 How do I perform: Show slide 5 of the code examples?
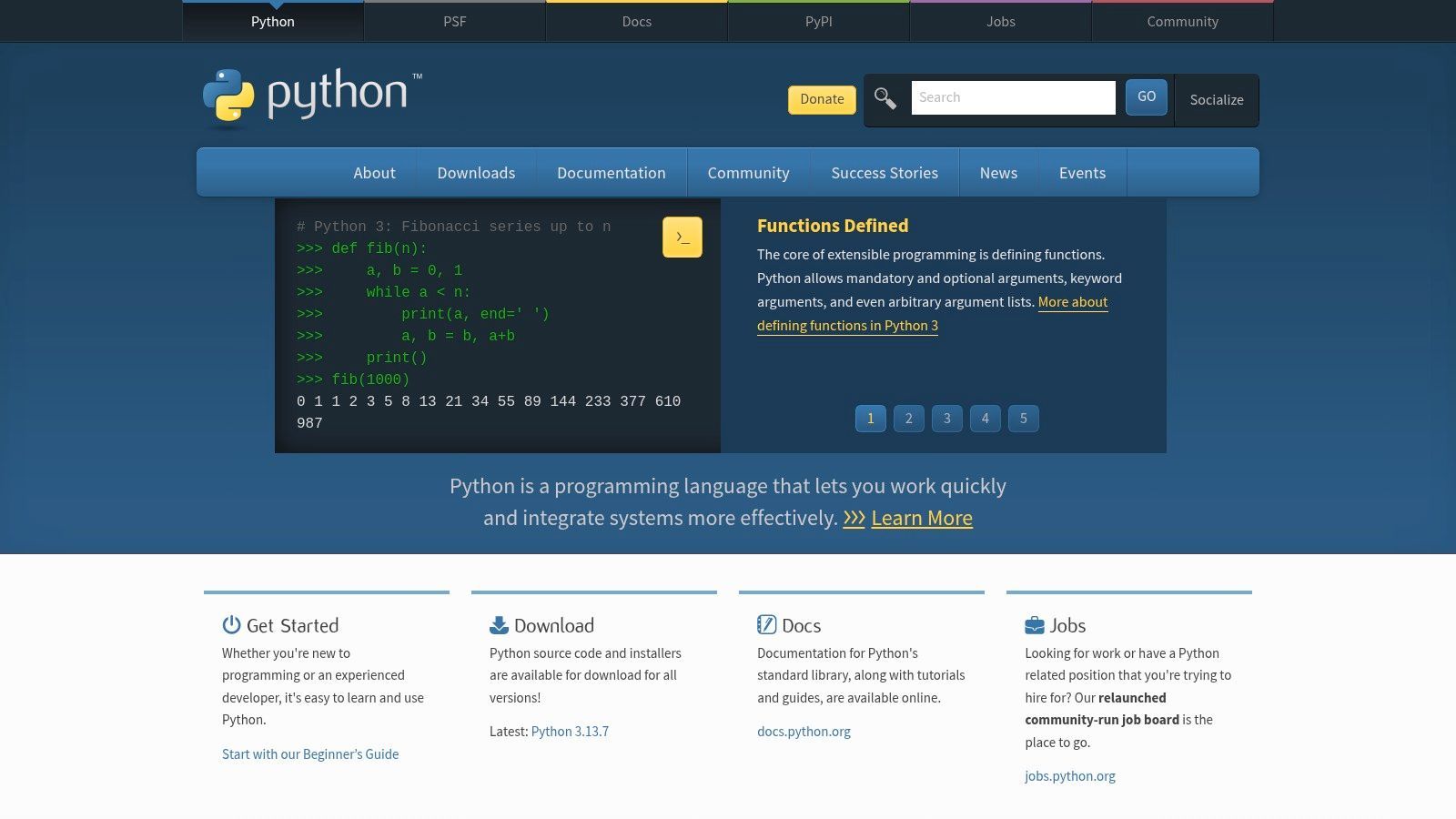[1023, 419]
